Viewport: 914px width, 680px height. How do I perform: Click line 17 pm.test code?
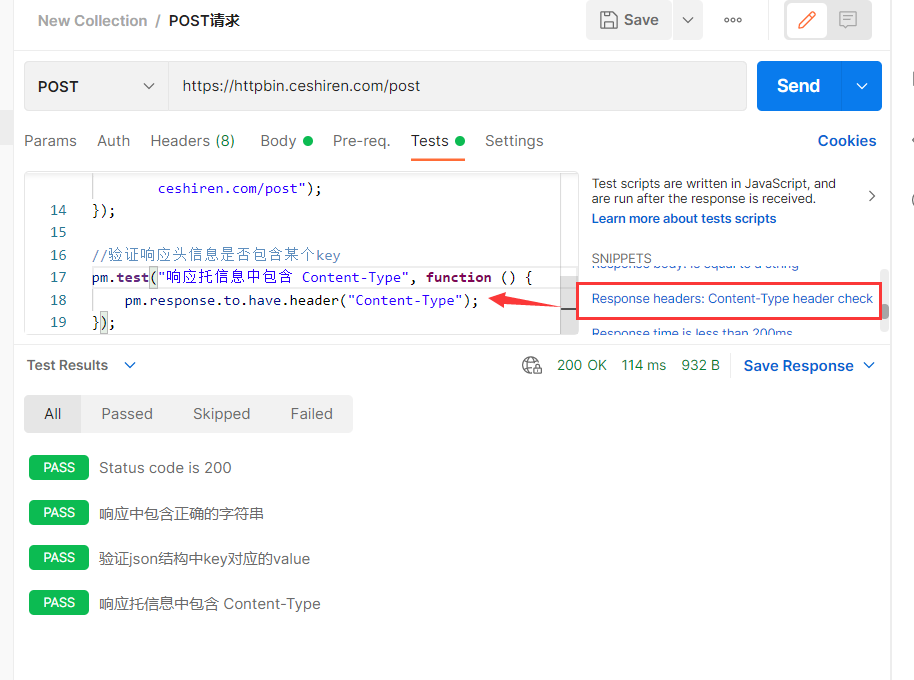click(312, 277)
